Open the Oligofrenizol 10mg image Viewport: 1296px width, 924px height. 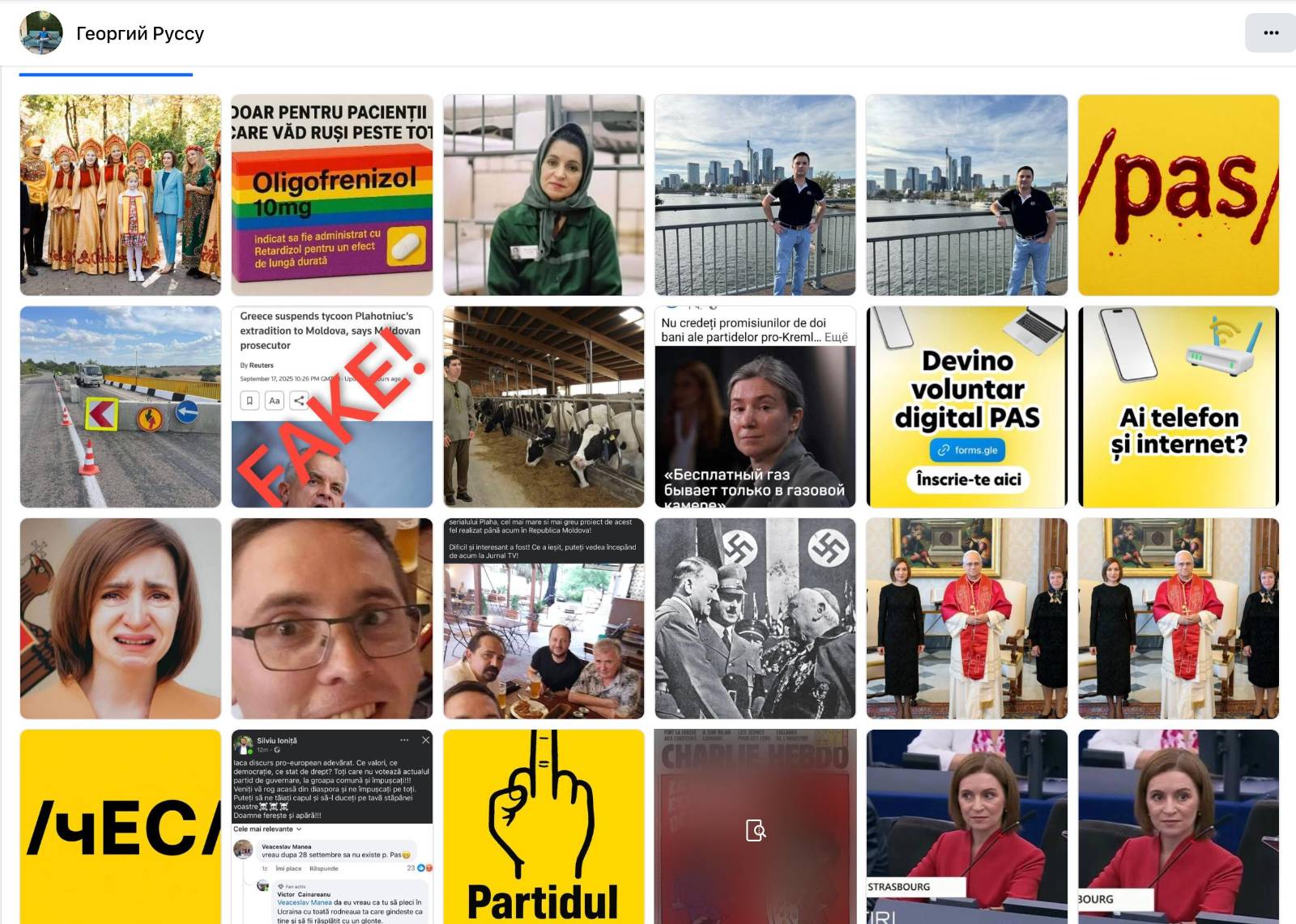coord(332,195)
